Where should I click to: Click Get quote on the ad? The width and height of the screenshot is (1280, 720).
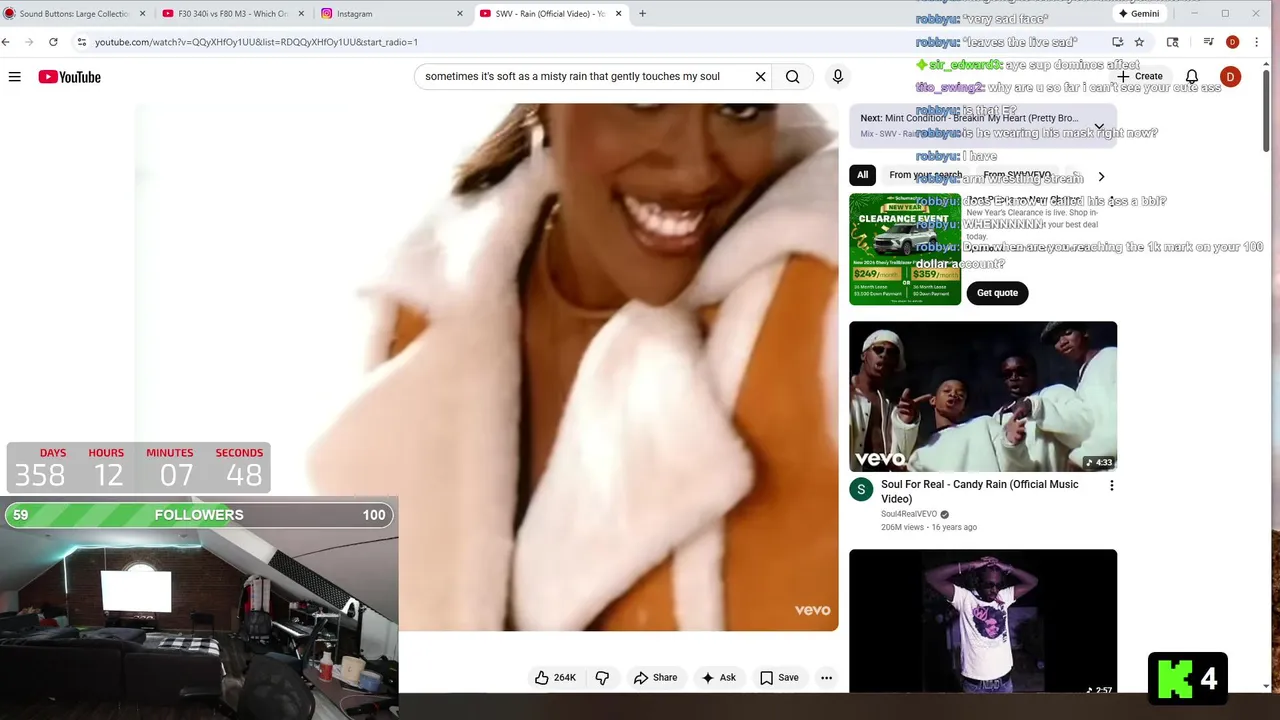click(x=997, y=293)
